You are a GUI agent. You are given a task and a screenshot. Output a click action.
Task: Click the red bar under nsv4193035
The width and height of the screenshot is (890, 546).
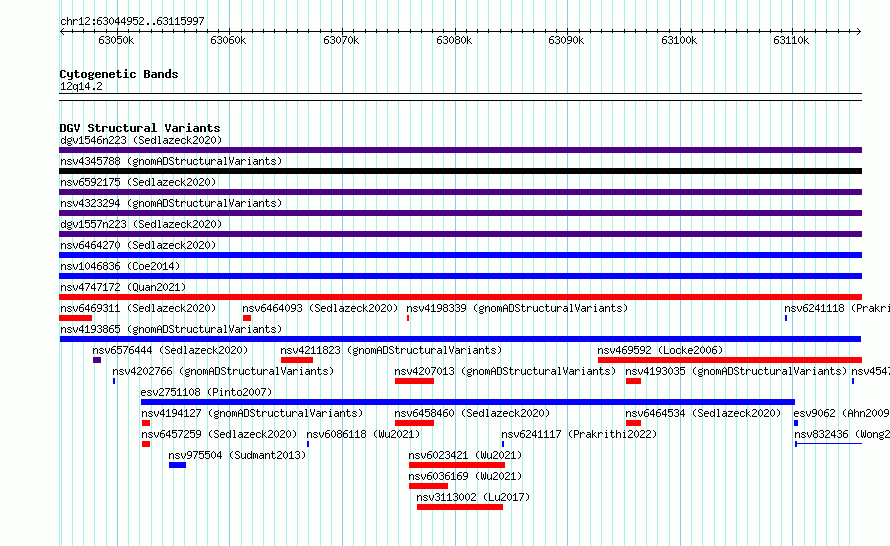point(633,381)
